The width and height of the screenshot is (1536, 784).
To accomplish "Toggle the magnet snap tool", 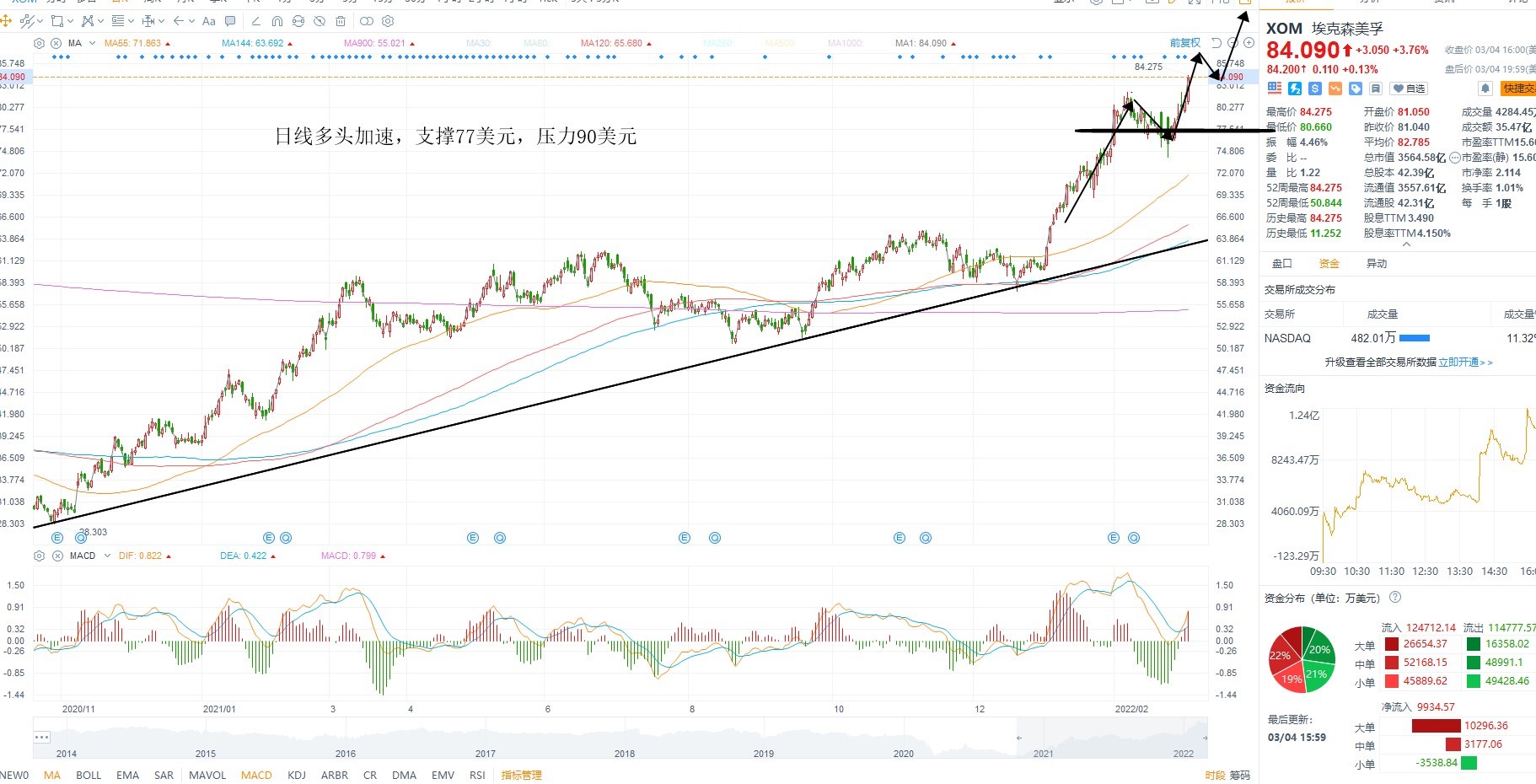I will [x=277, y=20].
